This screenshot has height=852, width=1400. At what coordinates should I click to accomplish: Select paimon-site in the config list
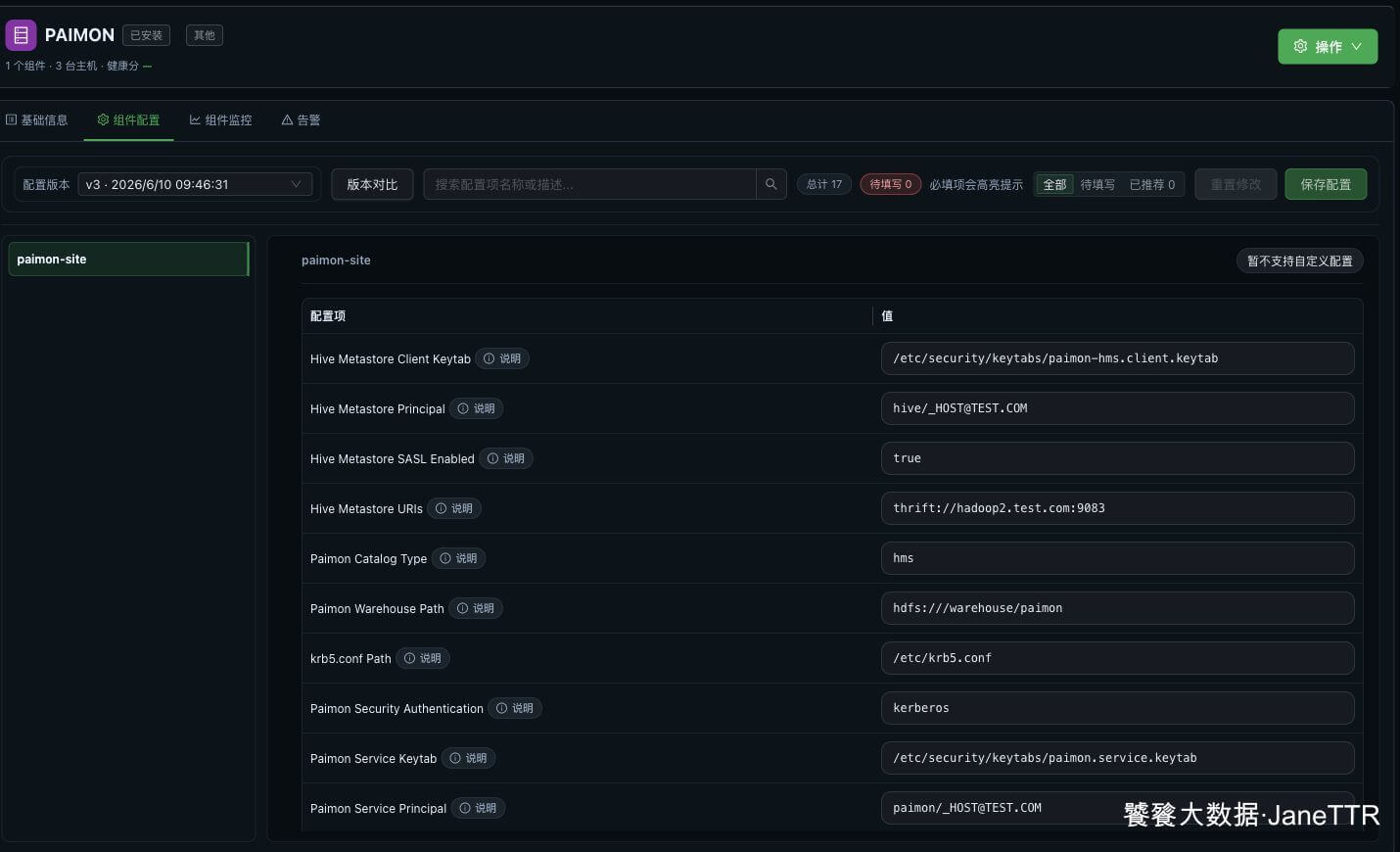[x=128, y=259]
